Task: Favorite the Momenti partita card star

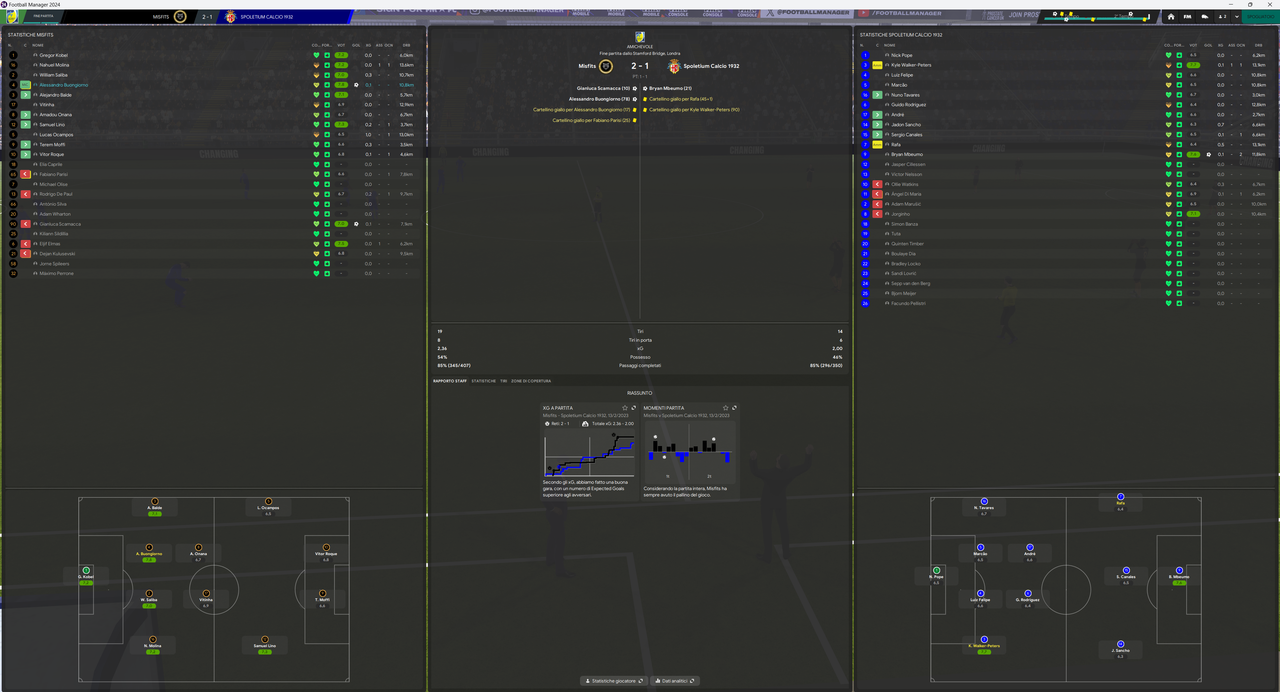Action: coord(726,408)
